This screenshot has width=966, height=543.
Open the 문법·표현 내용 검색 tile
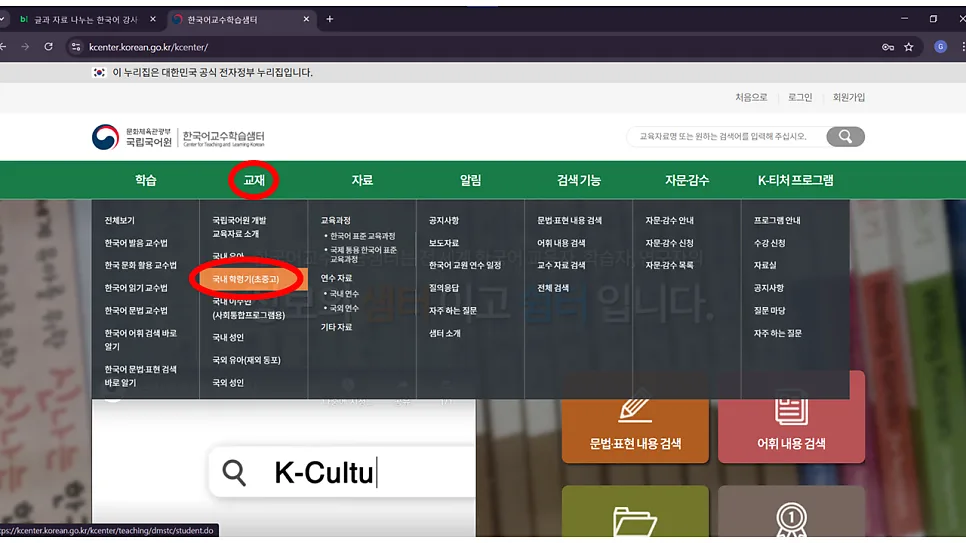tap(635, 417)
